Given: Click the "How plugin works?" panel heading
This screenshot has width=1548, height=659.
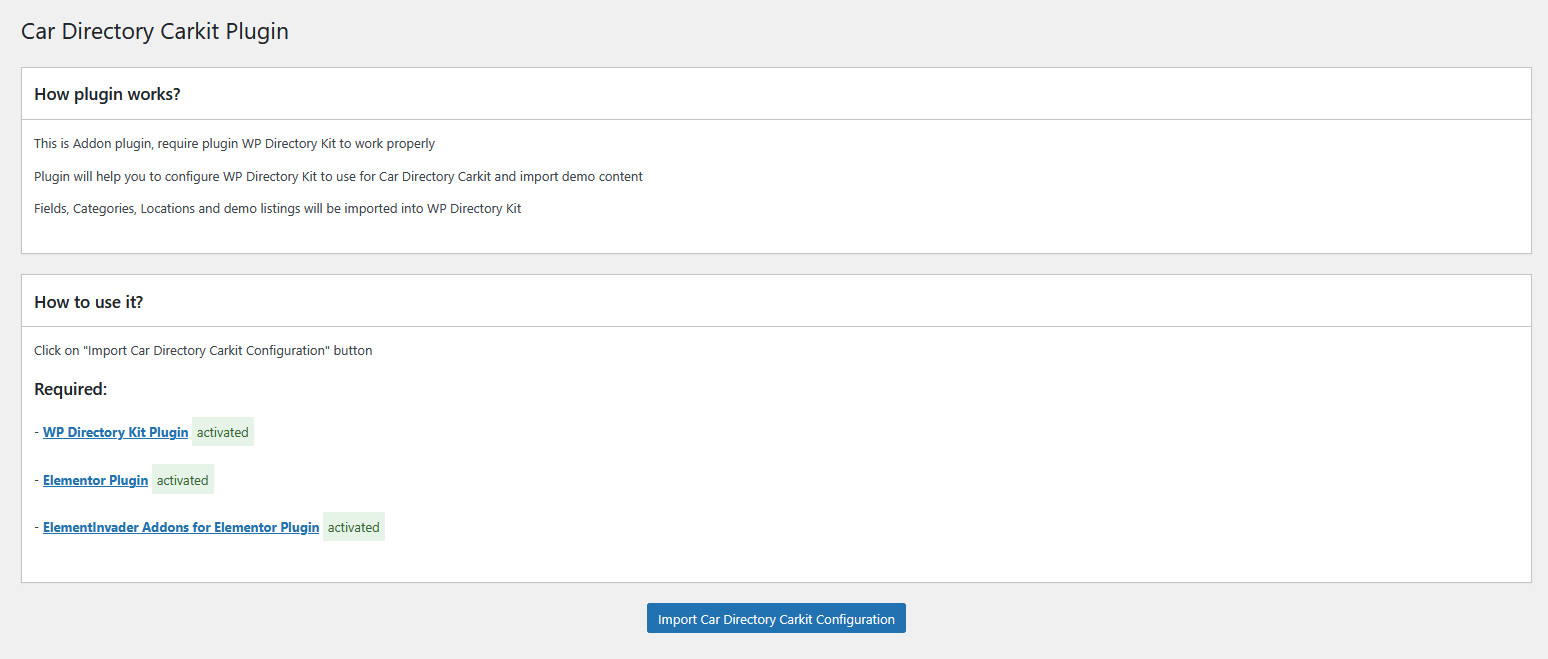Looking at the screenshot, I should tap(107, 94).
